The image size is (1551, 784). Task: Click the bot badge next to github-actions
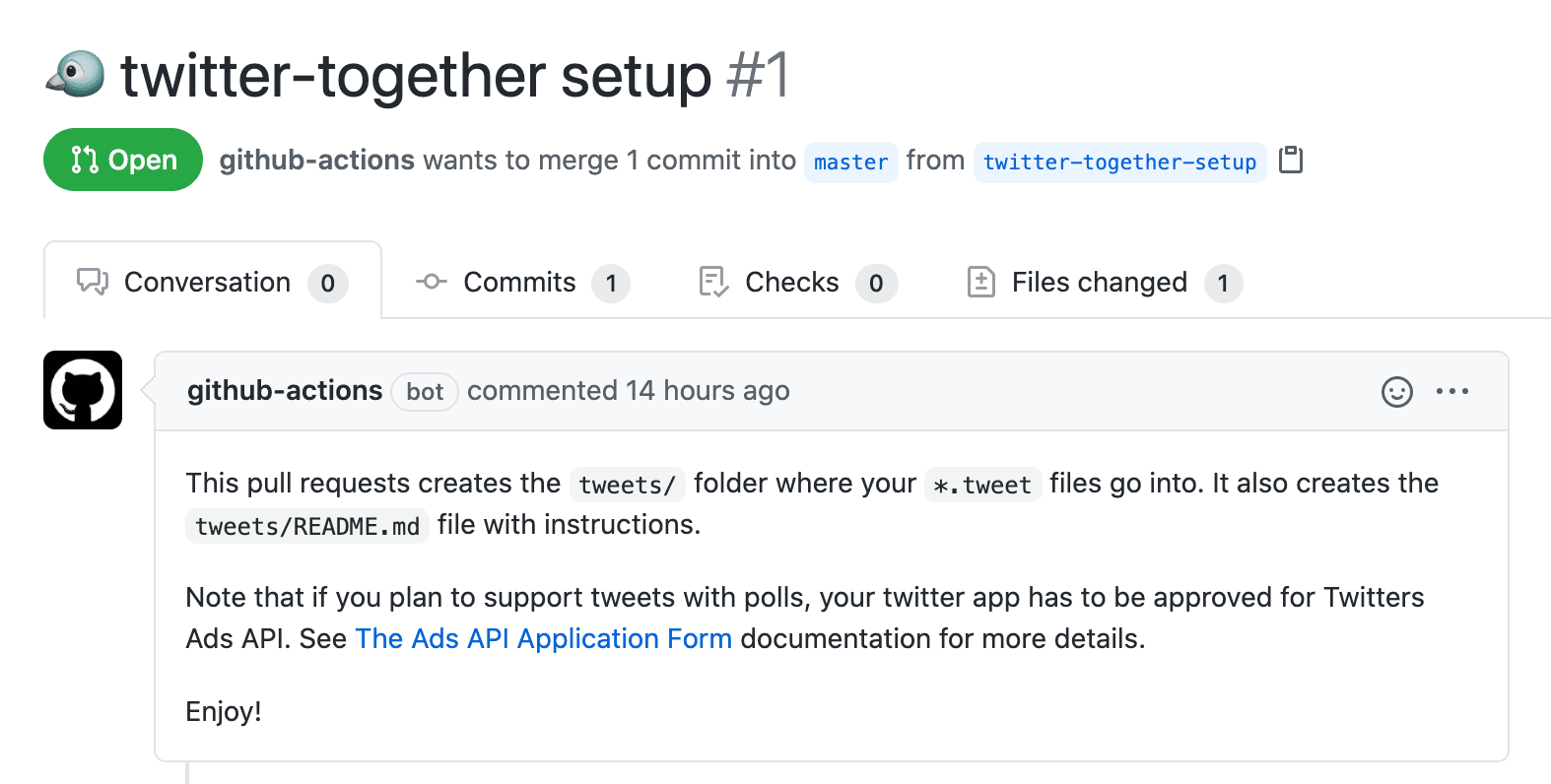tap(424, 392)
